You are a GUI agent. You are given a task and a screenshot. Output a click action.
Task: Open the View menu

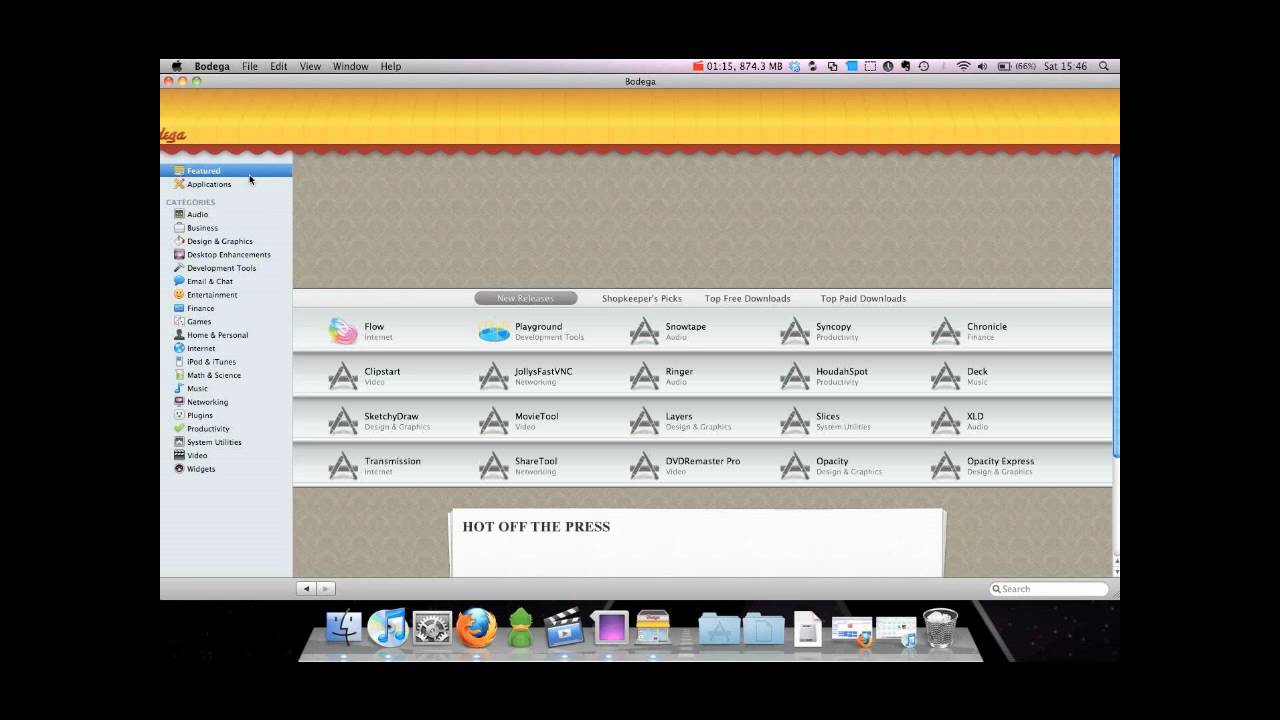point(310,66)
